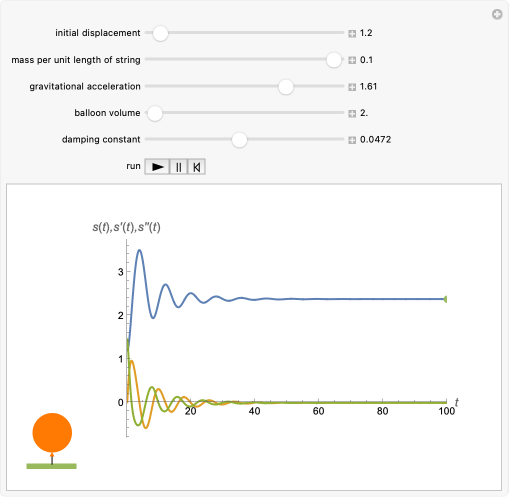Expand the balloon volume plus control
The width and height of the screenshot is (509, 498).
point(352,113)
